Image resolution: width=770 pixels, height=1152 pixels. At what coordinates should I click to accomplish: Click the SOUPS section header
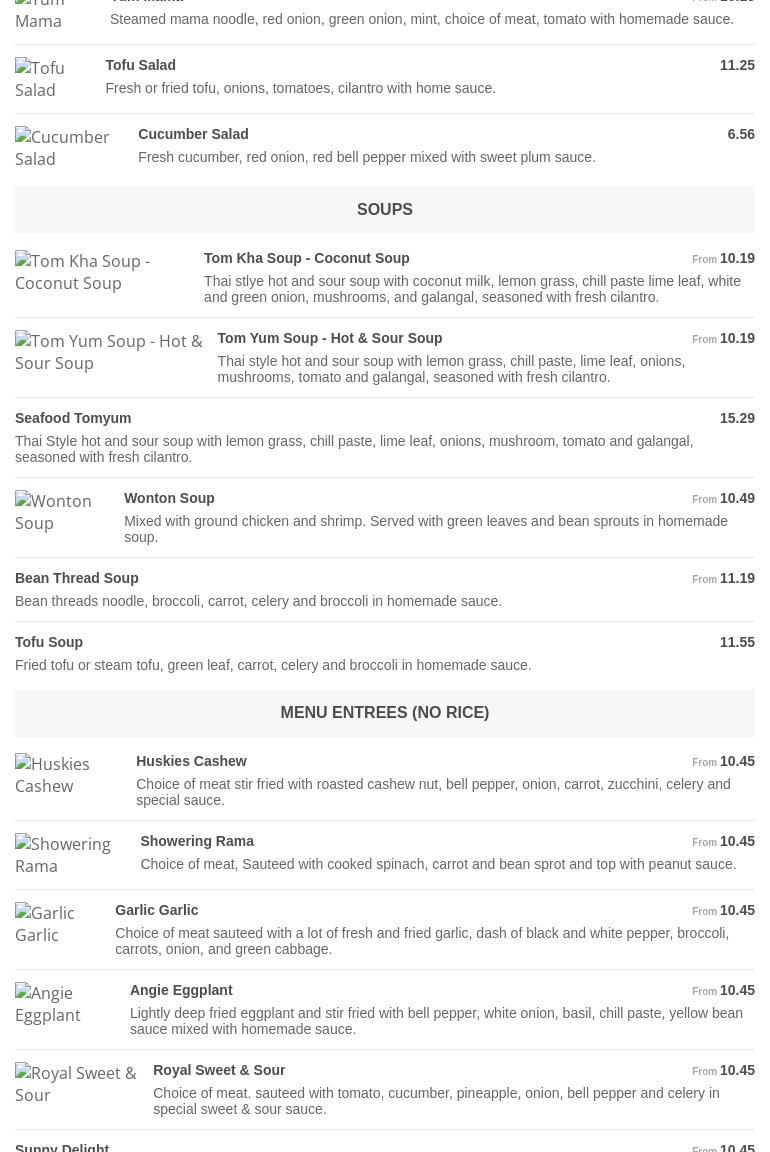(385, 210)
